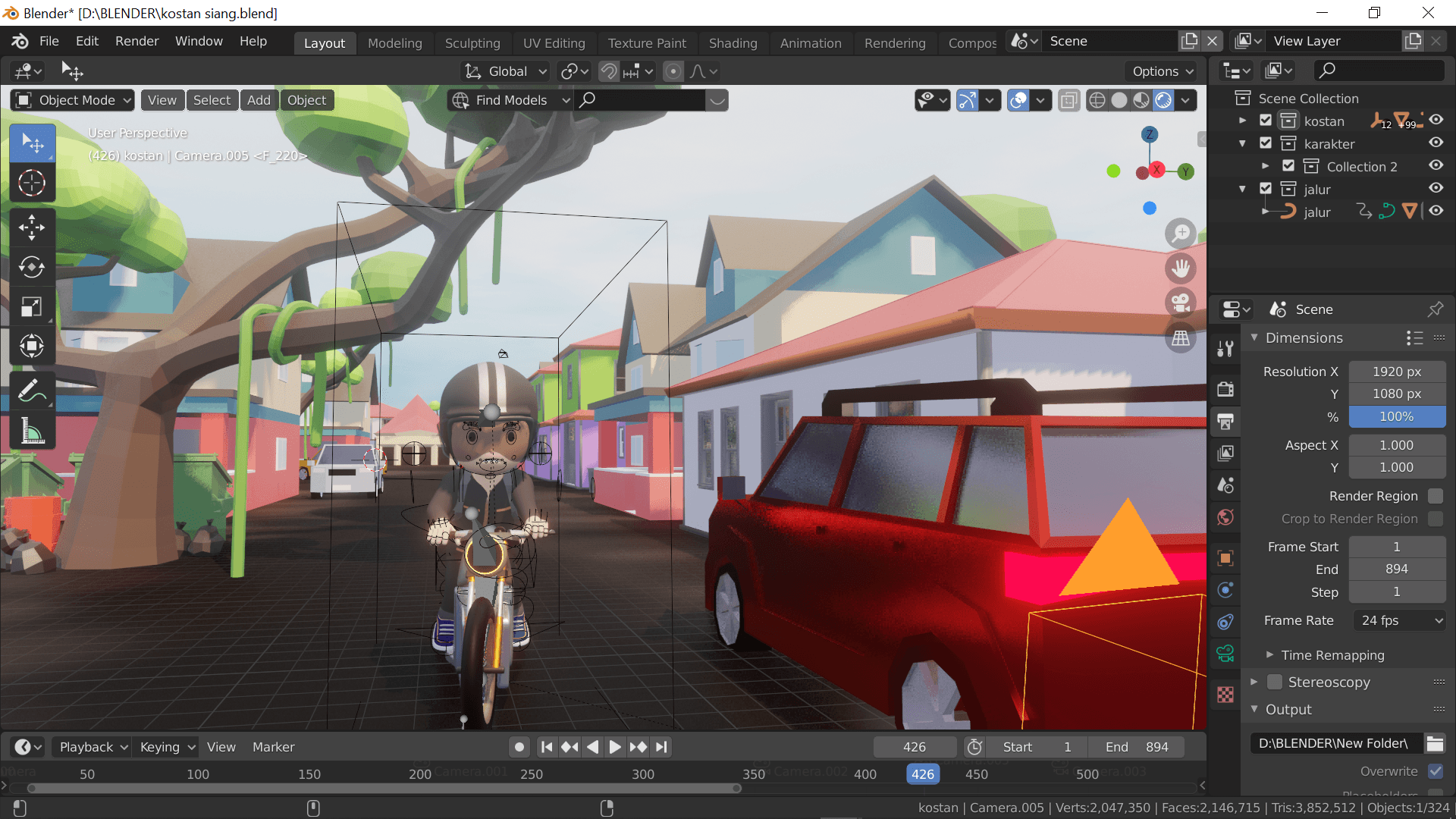This screenshot has width=1456, height=819.
Task: Open the Render menu
Action: click(x=136, y=41)
